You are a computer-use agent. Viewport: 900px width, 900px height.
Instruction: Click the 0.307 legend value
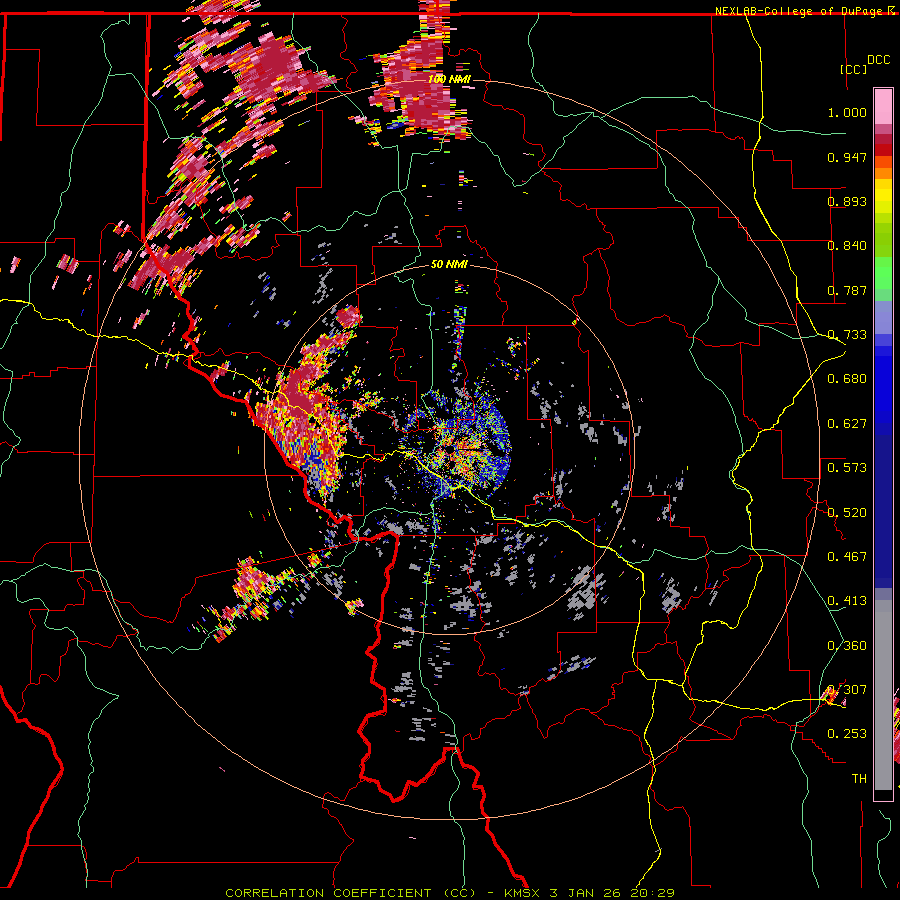tap(847, 690)
